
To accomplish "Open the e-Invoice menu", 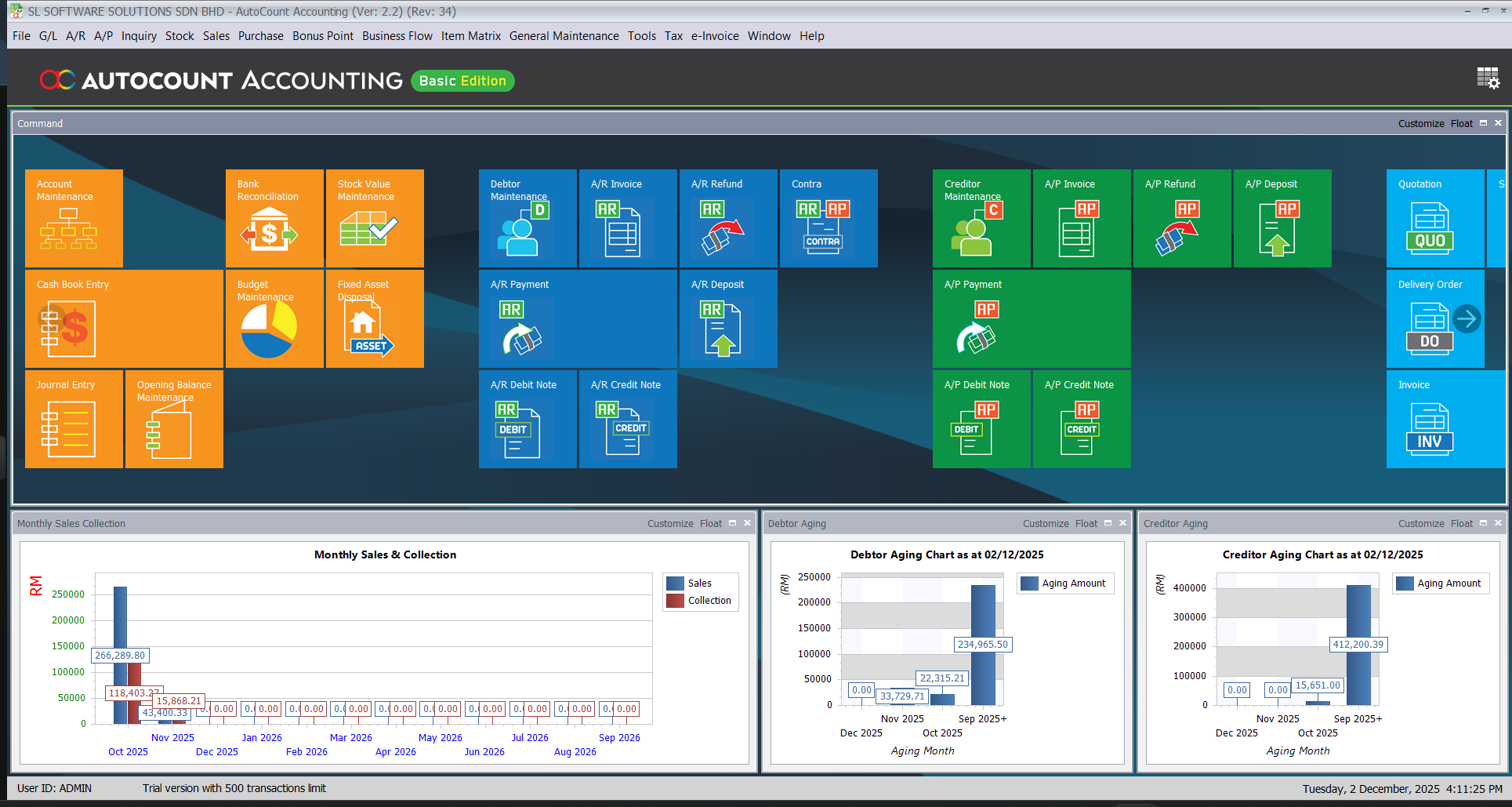I will point(714,36).
